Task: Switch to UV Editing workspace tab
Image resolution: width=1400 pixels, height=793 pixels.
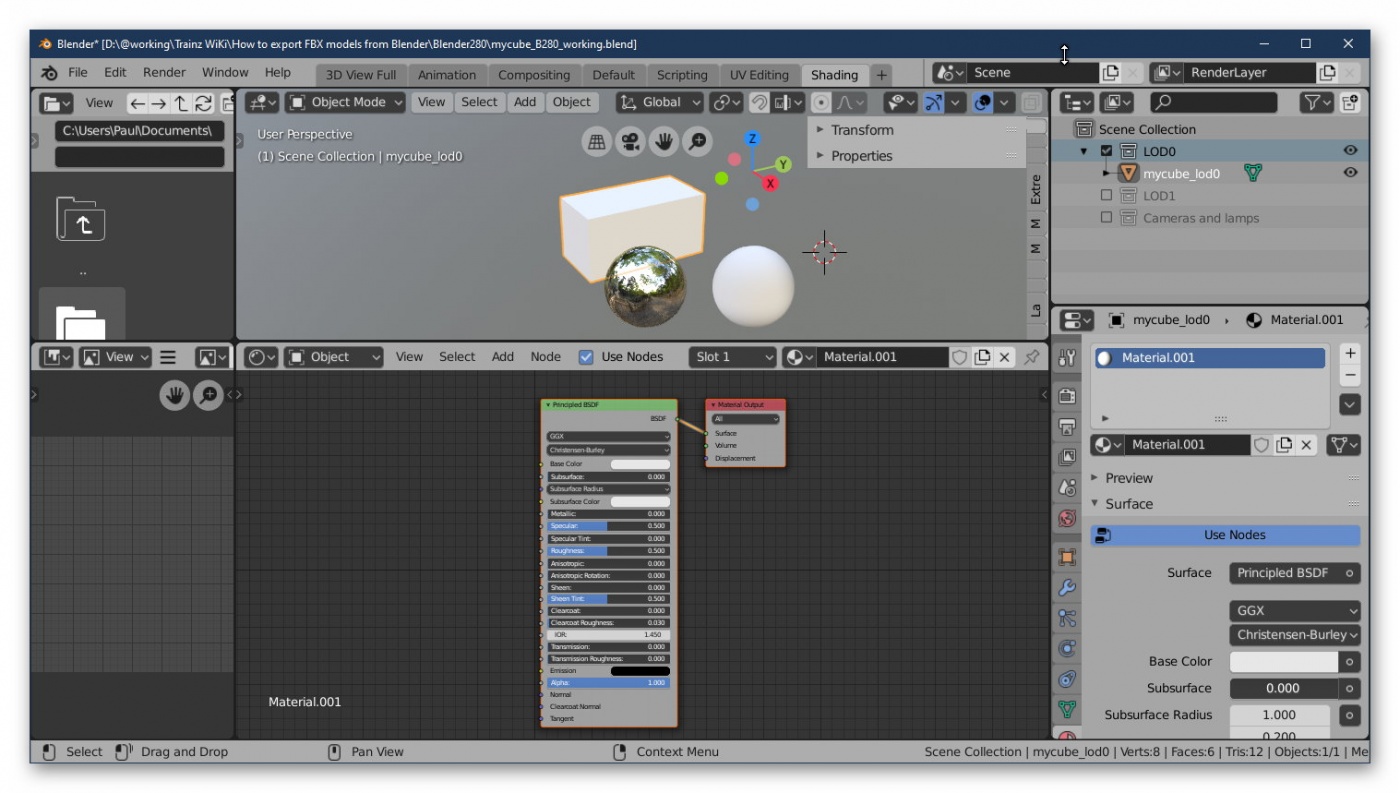Action: coord(759,75)
